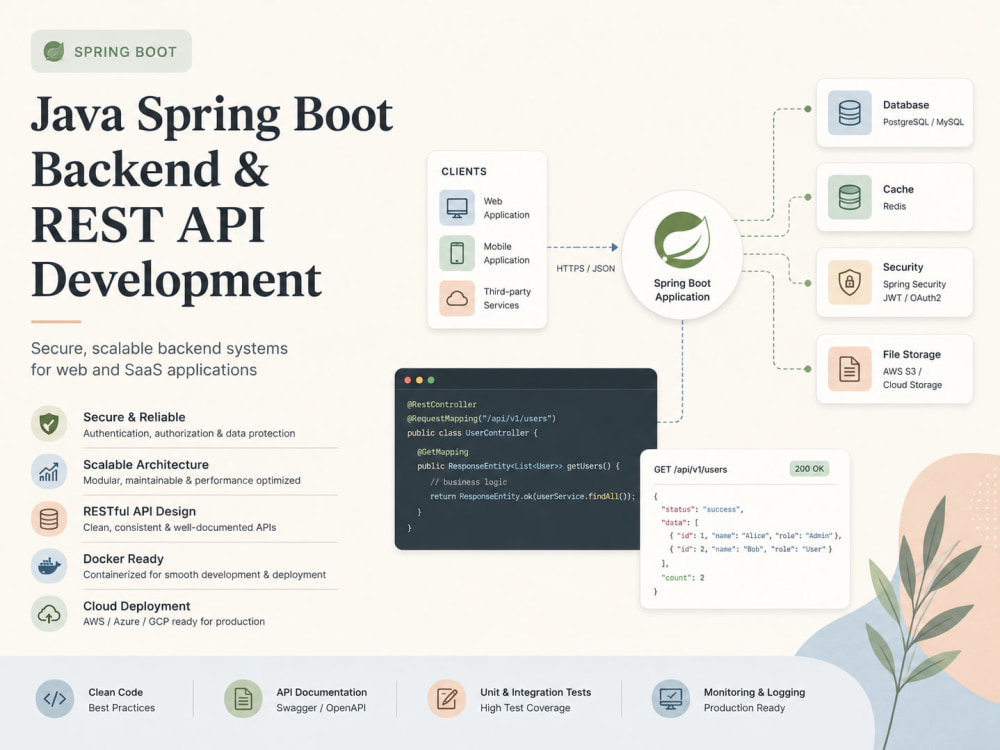The image size is (1000, 750).
Task: Click the Bob User JSON row
Action: pyautogui.click(x=750, y=549)
